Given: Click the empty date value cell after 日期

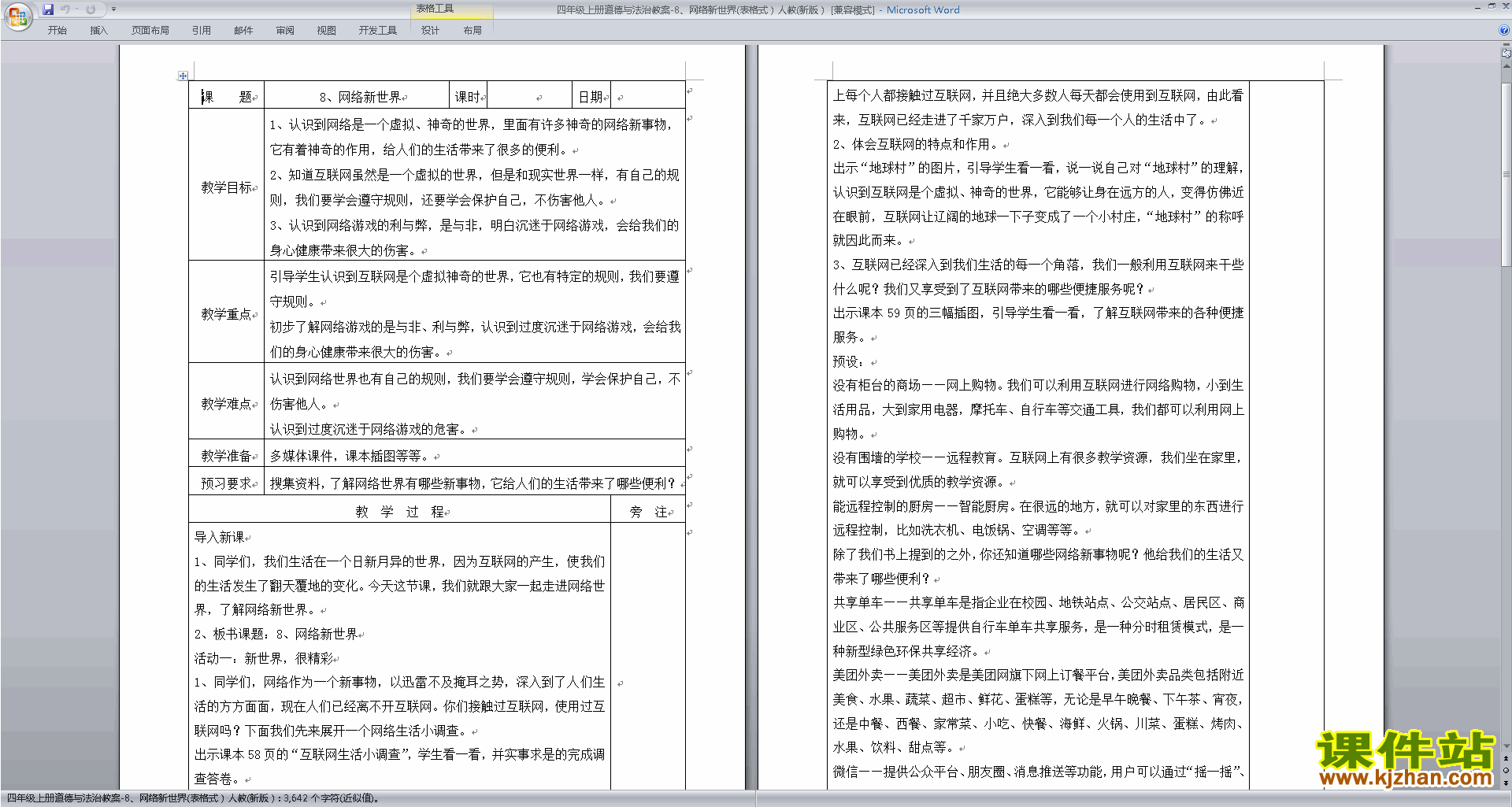Looking at the screenshot, I should [x=647, y=96].
